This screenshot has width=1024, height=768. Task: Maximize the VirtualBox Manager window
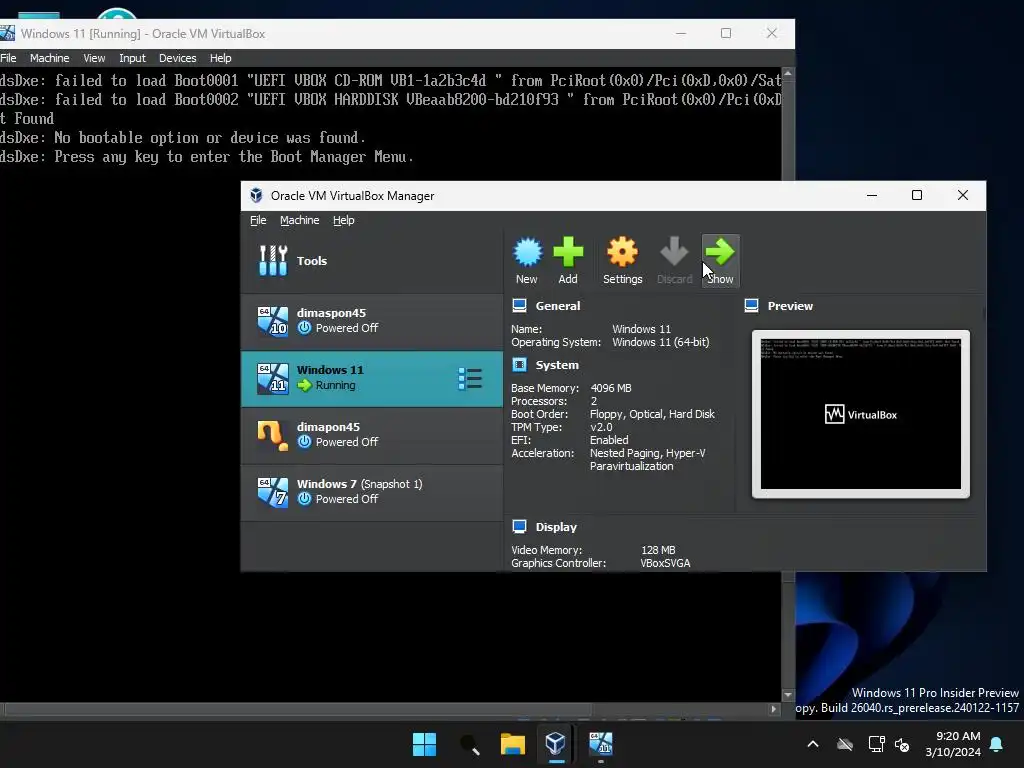coord(917,195)
